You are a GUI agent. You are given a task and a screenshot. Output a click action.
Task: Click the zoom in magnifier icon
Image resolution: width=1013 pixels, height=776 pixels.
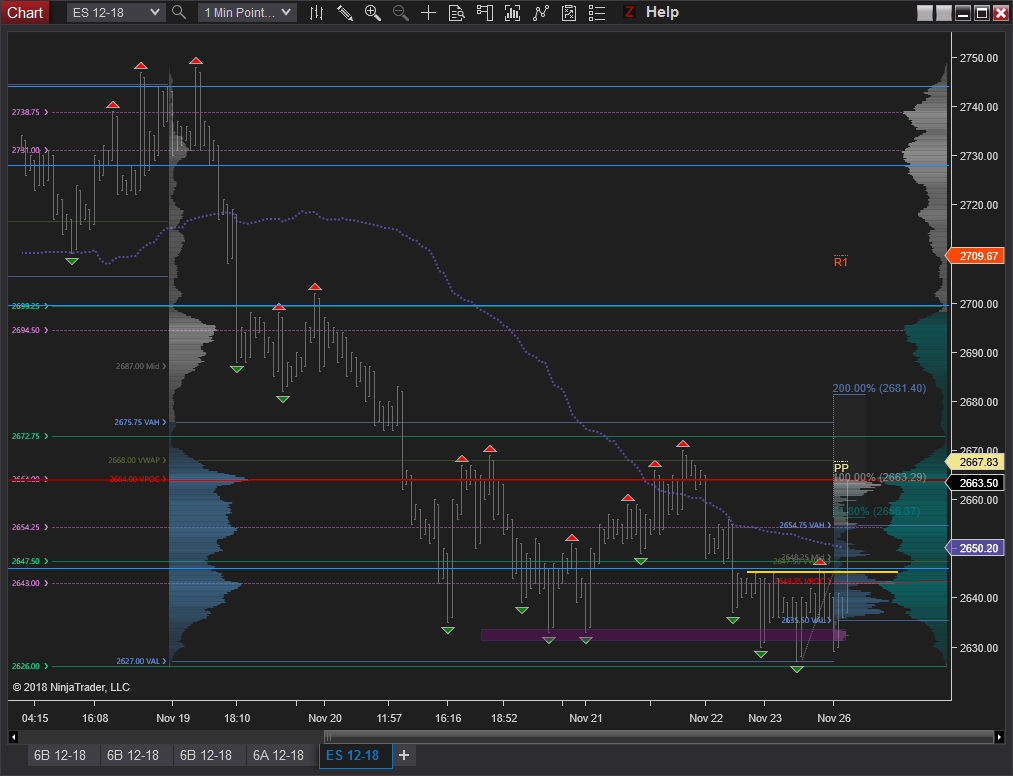[x=373, y=12]
